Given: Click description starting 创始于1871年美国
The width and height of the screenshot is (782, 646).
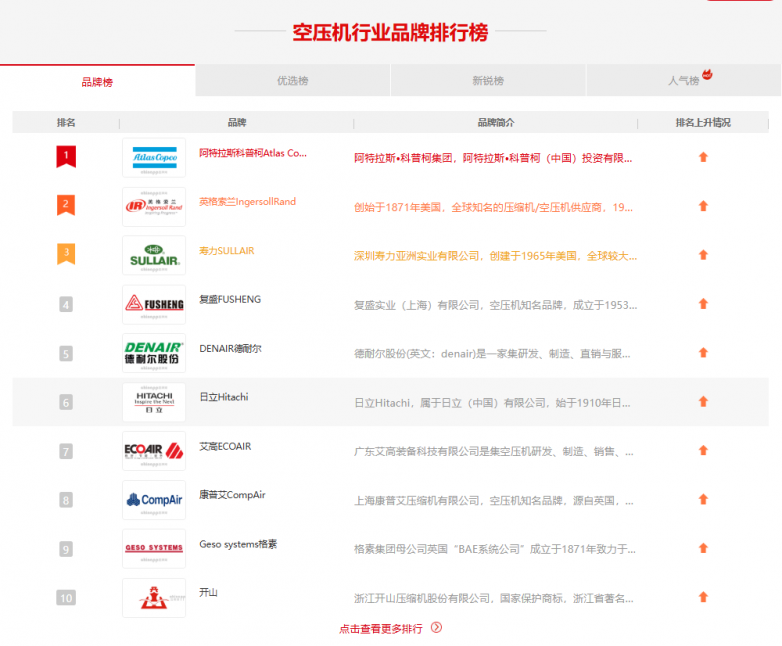Looking at the screenshot, I should point(493,207).
